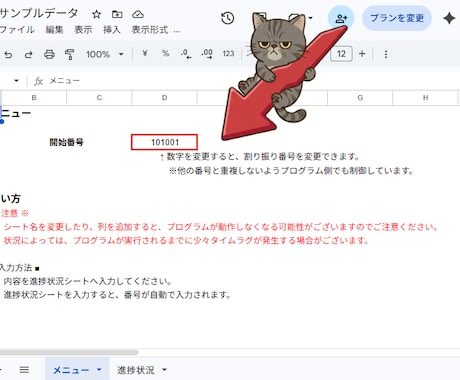Viewport: 460px width, 380px height.
Task: Click the horizontal scrollbar
Action: point(69,352)
